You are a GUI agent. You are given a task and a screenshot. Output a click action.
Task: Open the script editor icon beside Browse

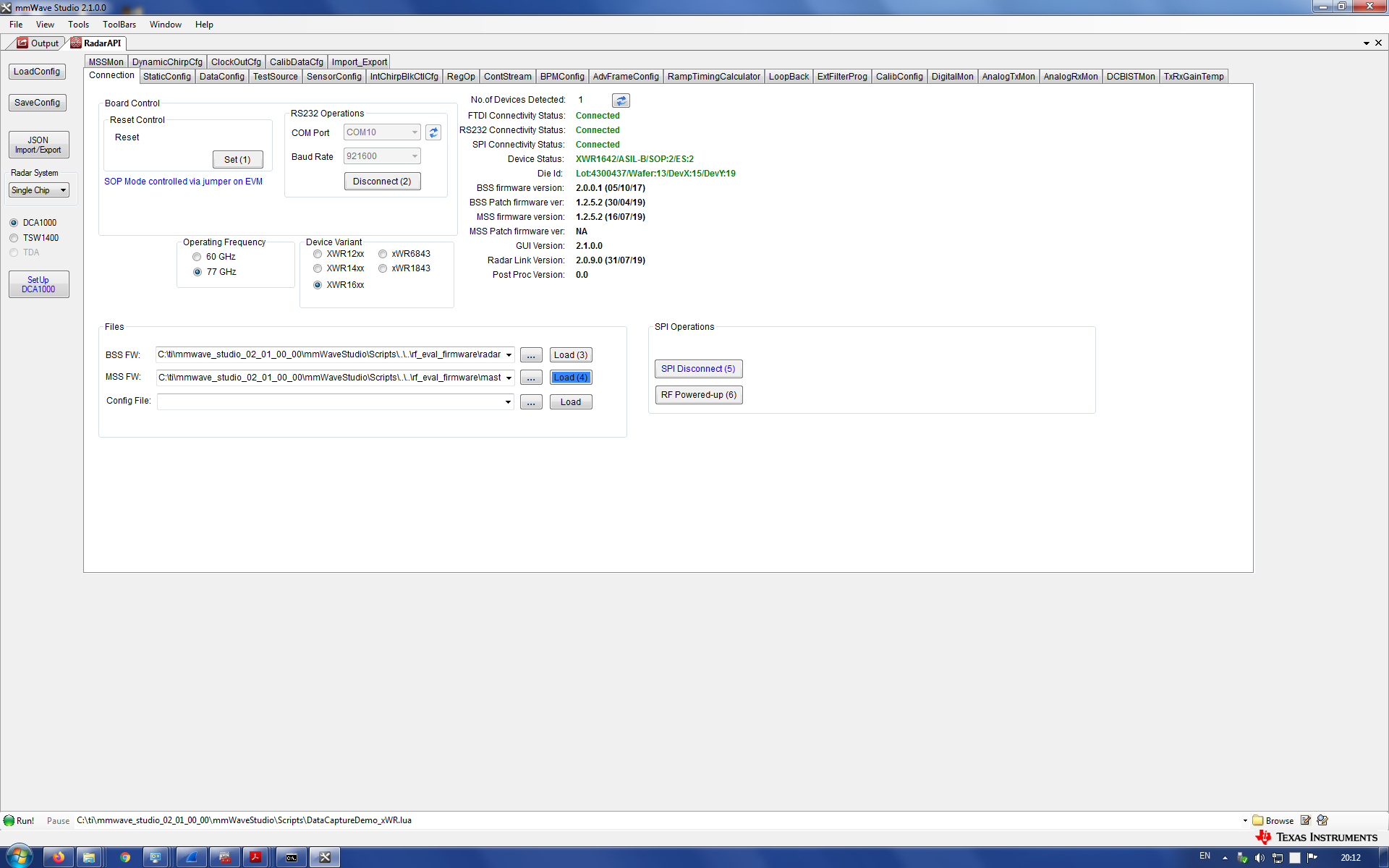click(x=1306, y=820)
